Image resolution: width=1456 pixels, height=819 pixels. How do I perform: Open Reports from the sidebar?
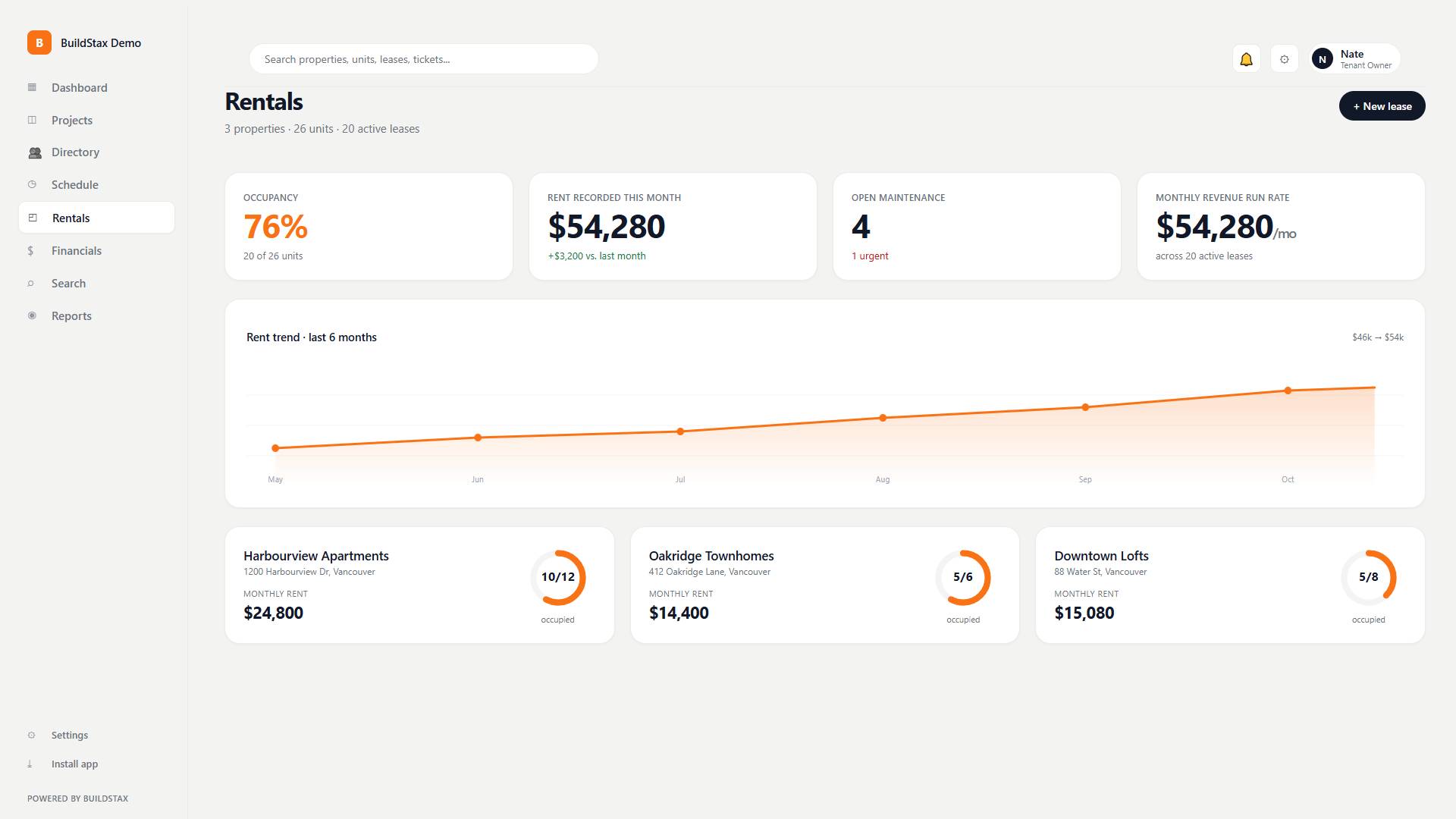coord(96,315)
